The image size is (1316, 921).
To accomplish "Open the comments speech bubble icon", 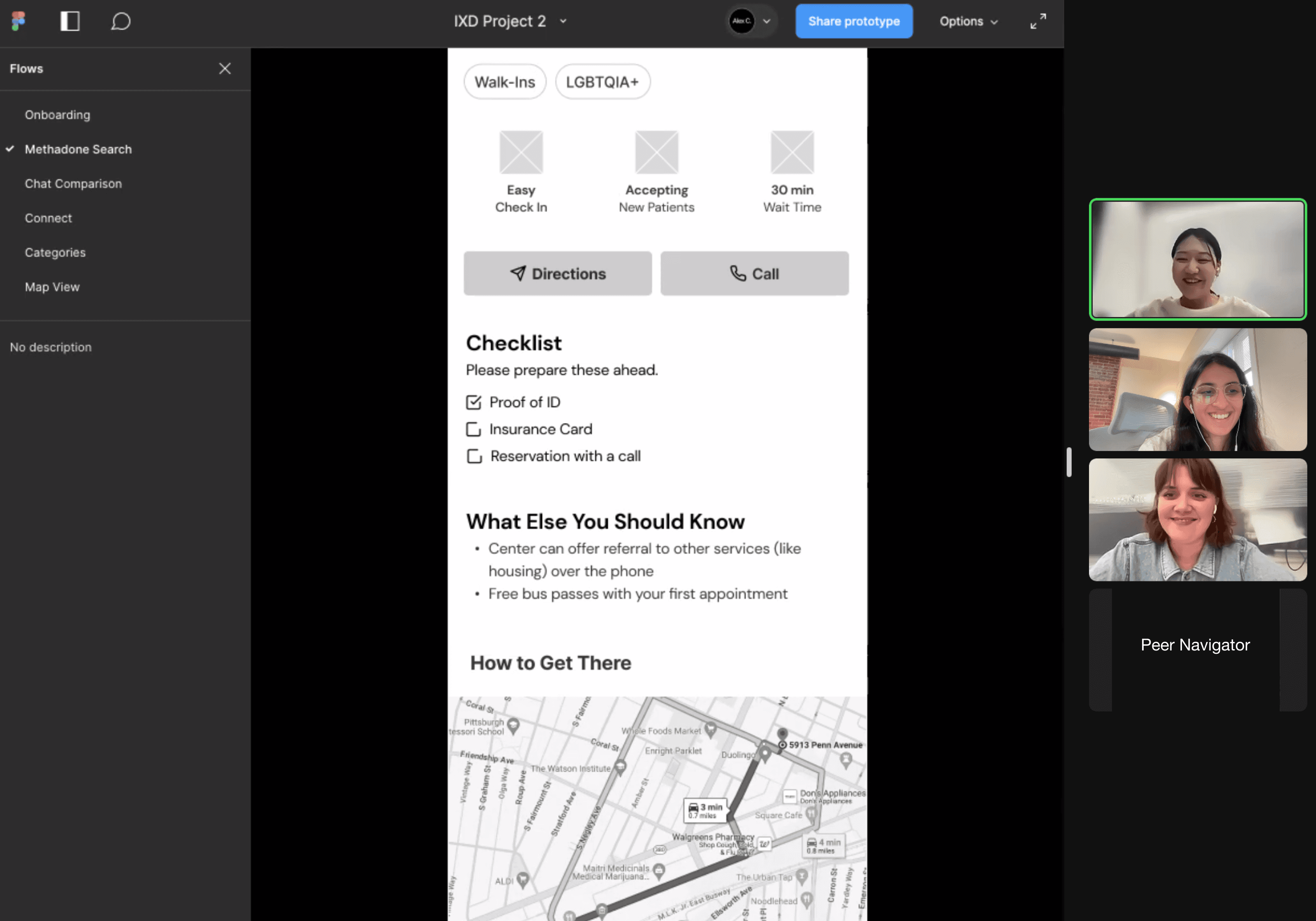I will pos(120,21).
